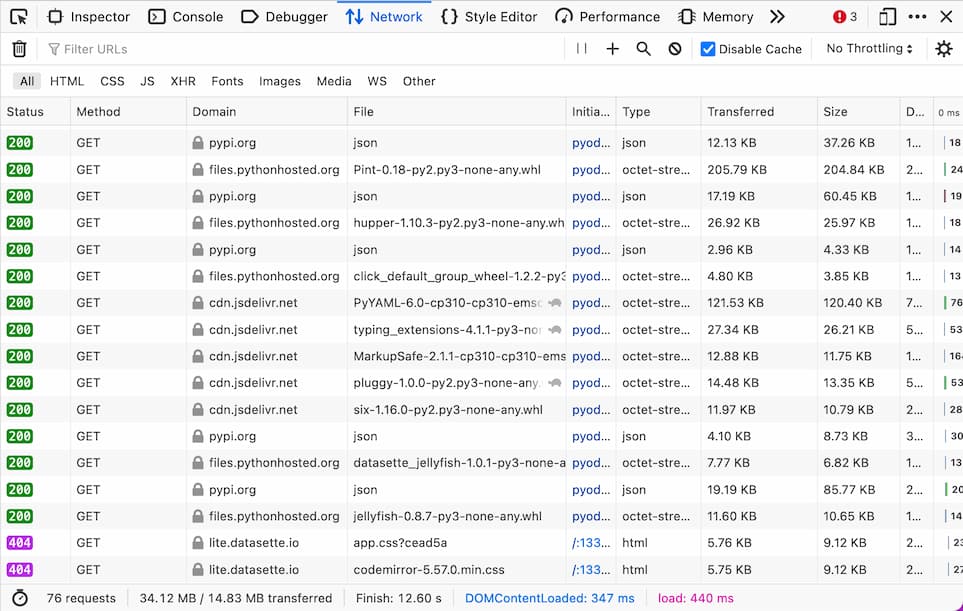Filter requests by Images
This screenshot has height=611, width=963.
click(x=280, y=81)
